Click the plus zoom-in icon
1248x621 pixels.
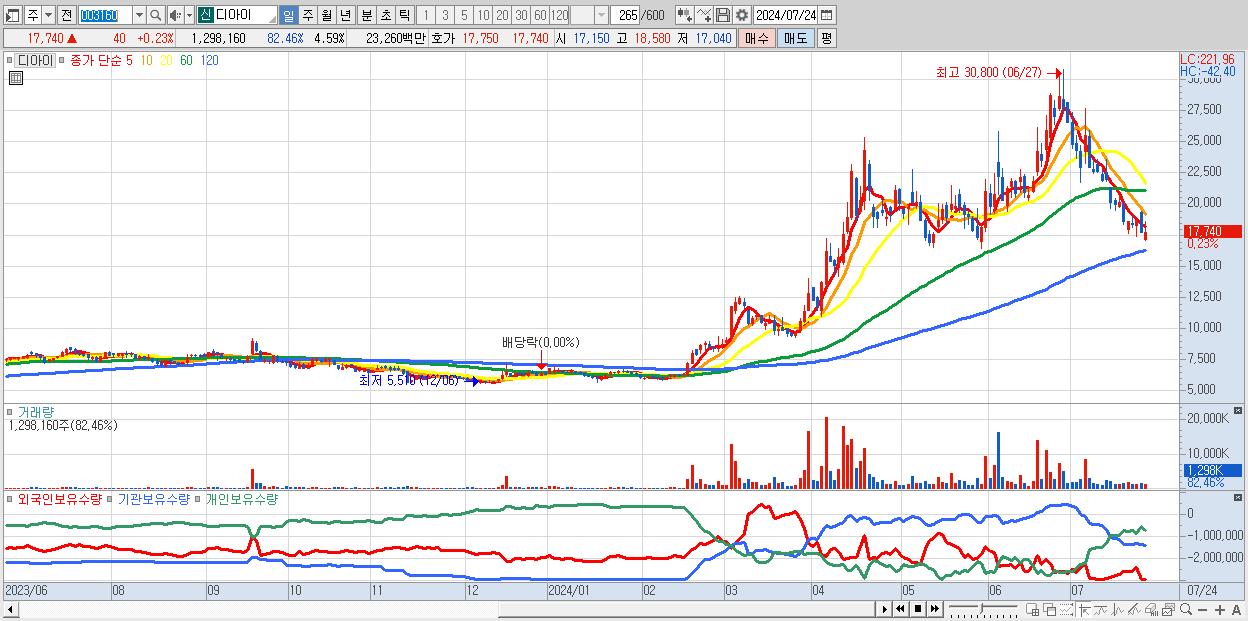1220,609
